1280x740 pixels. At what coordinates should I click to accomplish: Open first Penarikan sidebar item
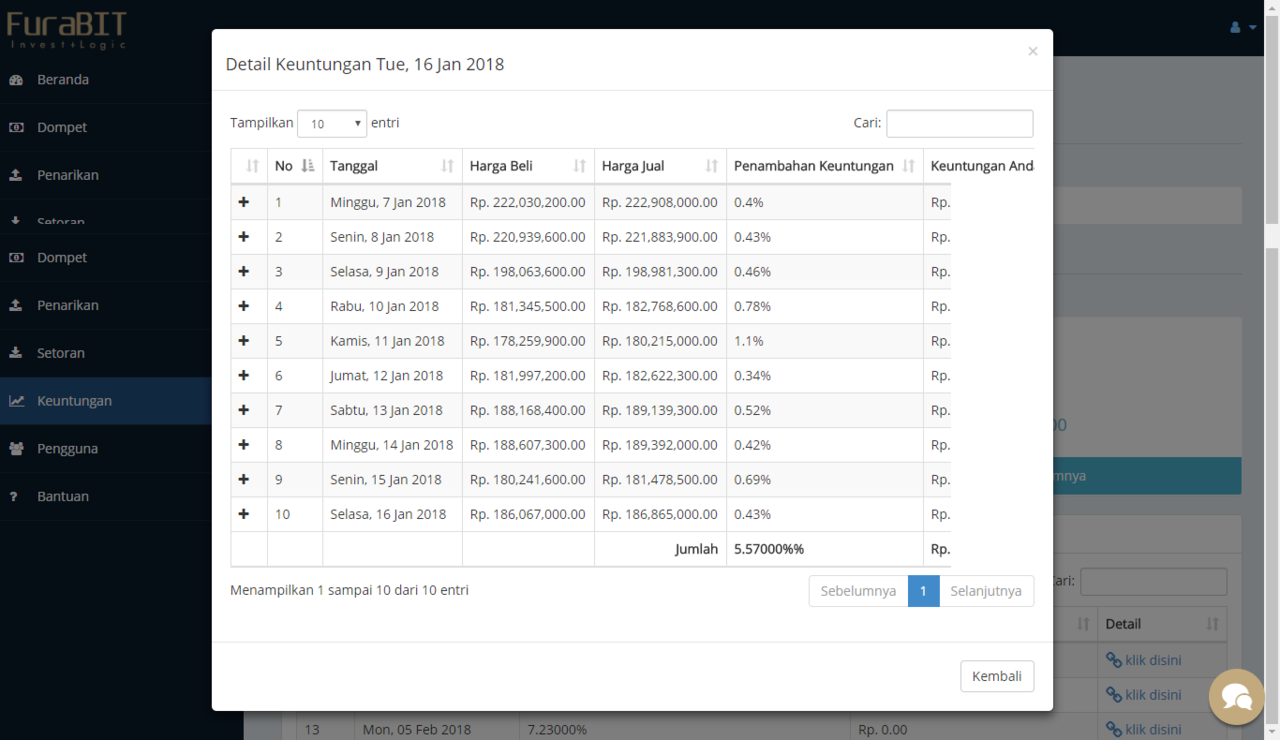[x=105, y=175]
